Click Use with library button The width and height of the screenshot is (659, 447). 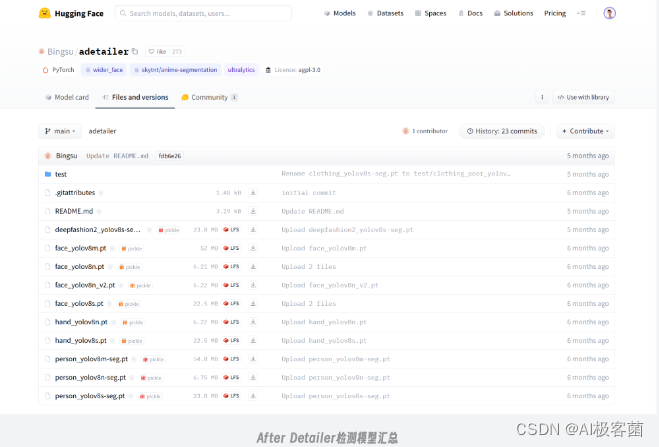583,97
